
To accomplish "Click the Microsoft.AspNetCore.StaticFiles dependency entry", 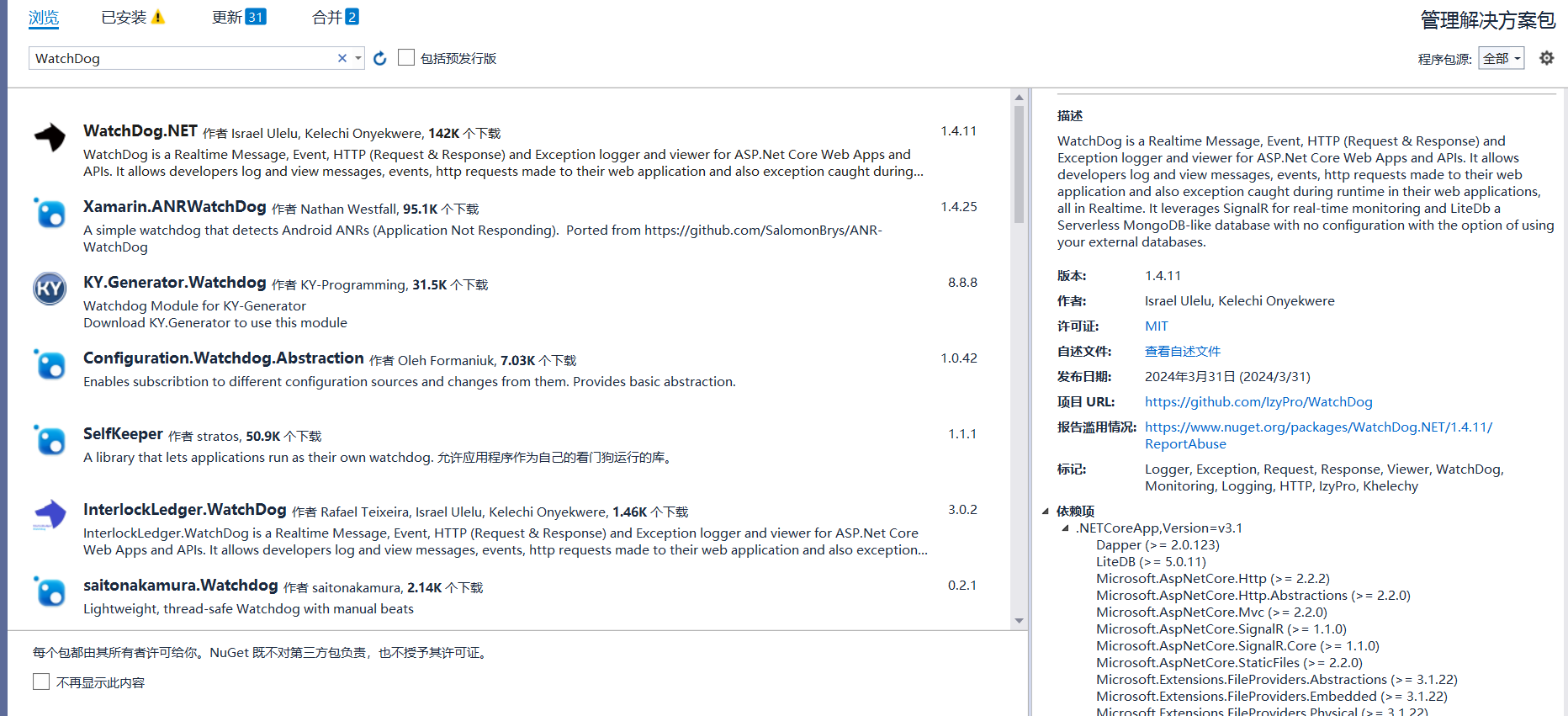I will tap(1229, 662).
